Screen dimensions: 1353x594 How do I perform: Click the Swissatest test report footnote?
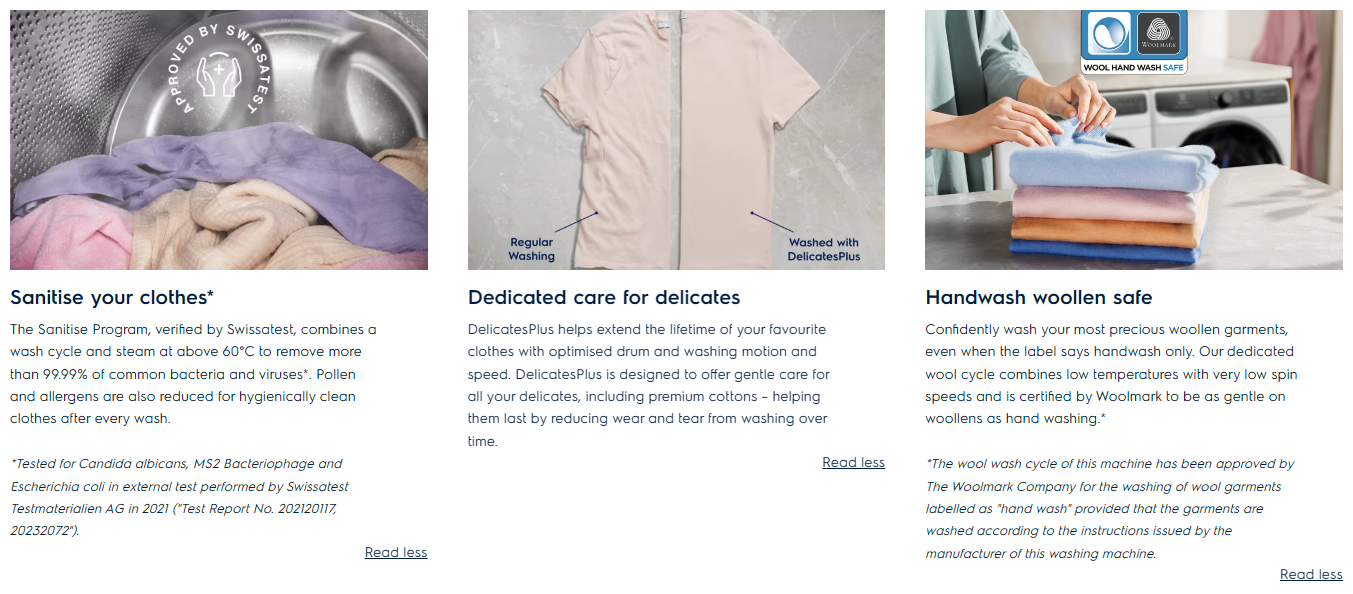click(180, 497)
